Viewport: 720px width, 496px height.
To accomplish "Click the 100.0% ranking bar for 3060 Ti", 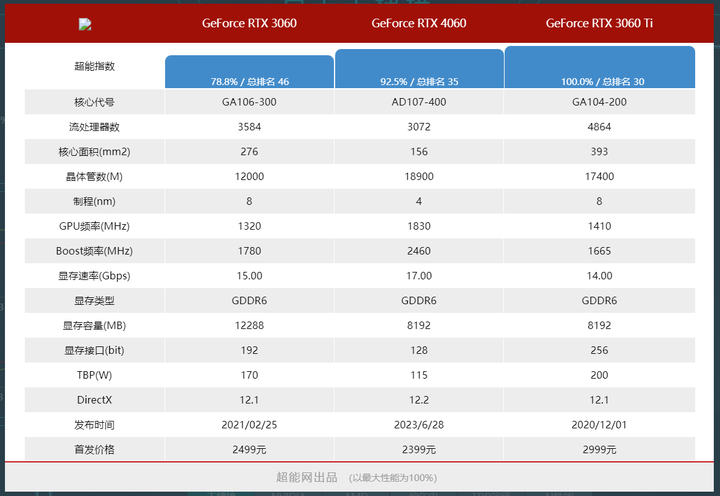I will pos(600,67).
